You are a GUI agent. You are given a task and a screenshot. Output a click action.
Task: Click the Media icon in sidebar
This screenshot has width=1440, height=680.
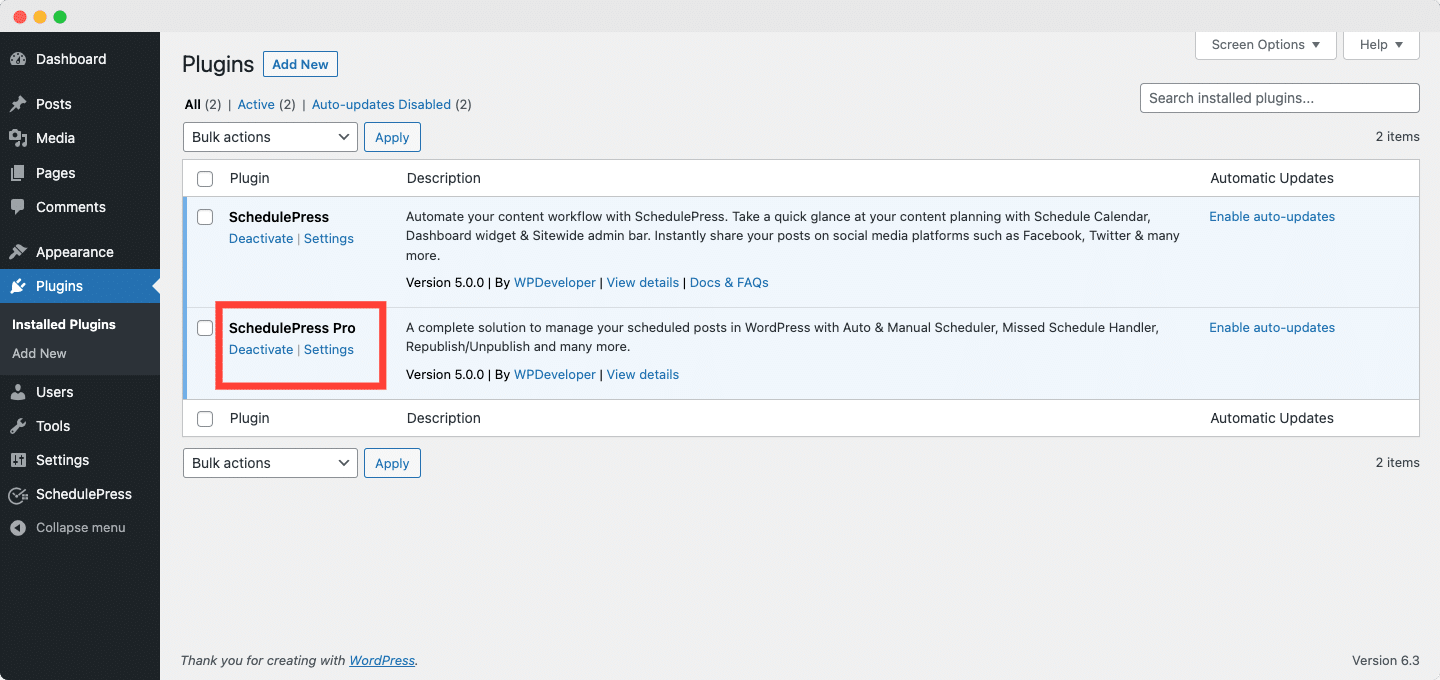(x=18, y=138)
